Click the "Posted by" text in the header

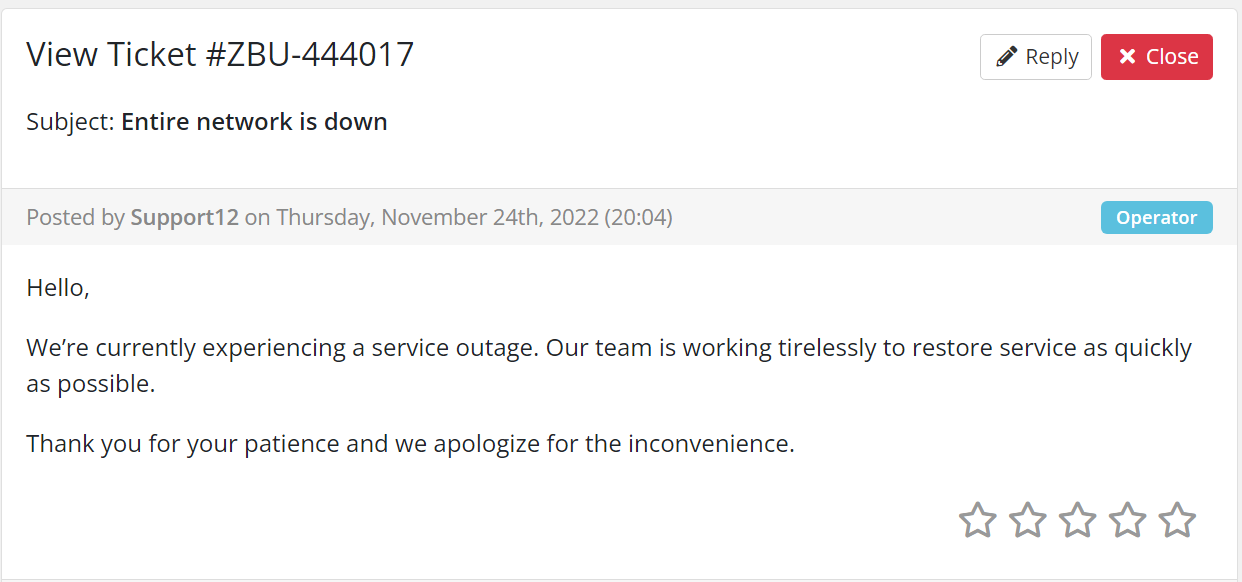point(75,217)
